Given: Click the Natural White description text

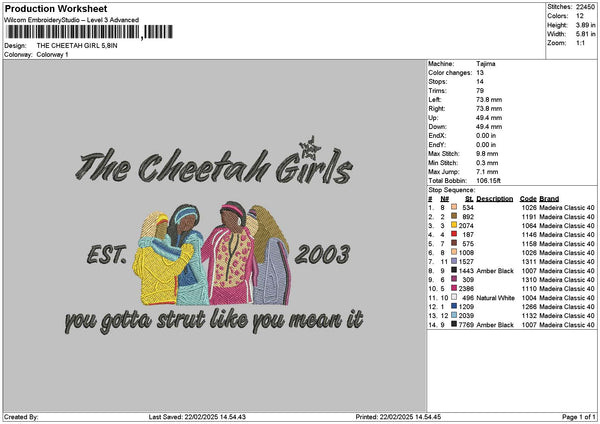Looking at the screenshot, I should [496, 297].
